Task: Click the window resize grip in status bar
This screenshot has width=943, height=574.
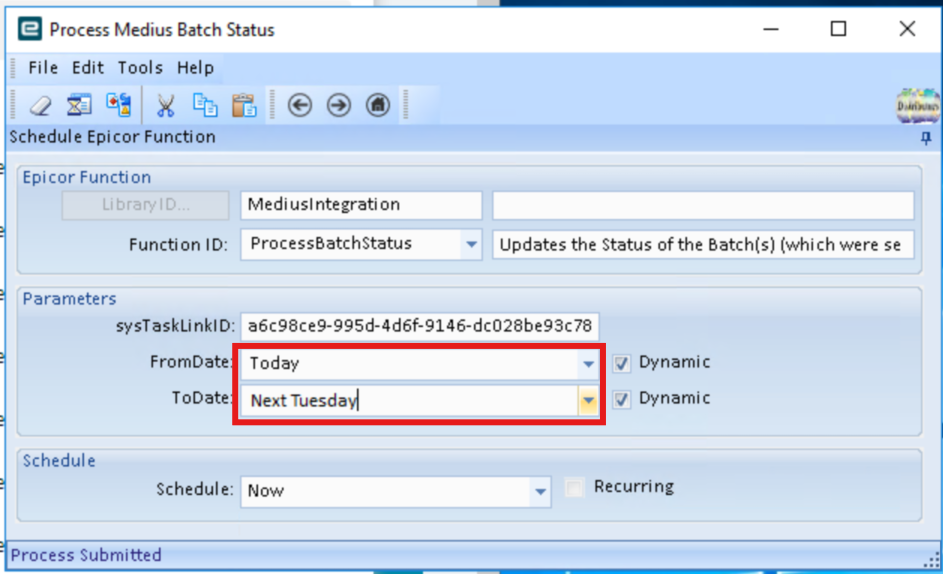Action: [932, 561]
